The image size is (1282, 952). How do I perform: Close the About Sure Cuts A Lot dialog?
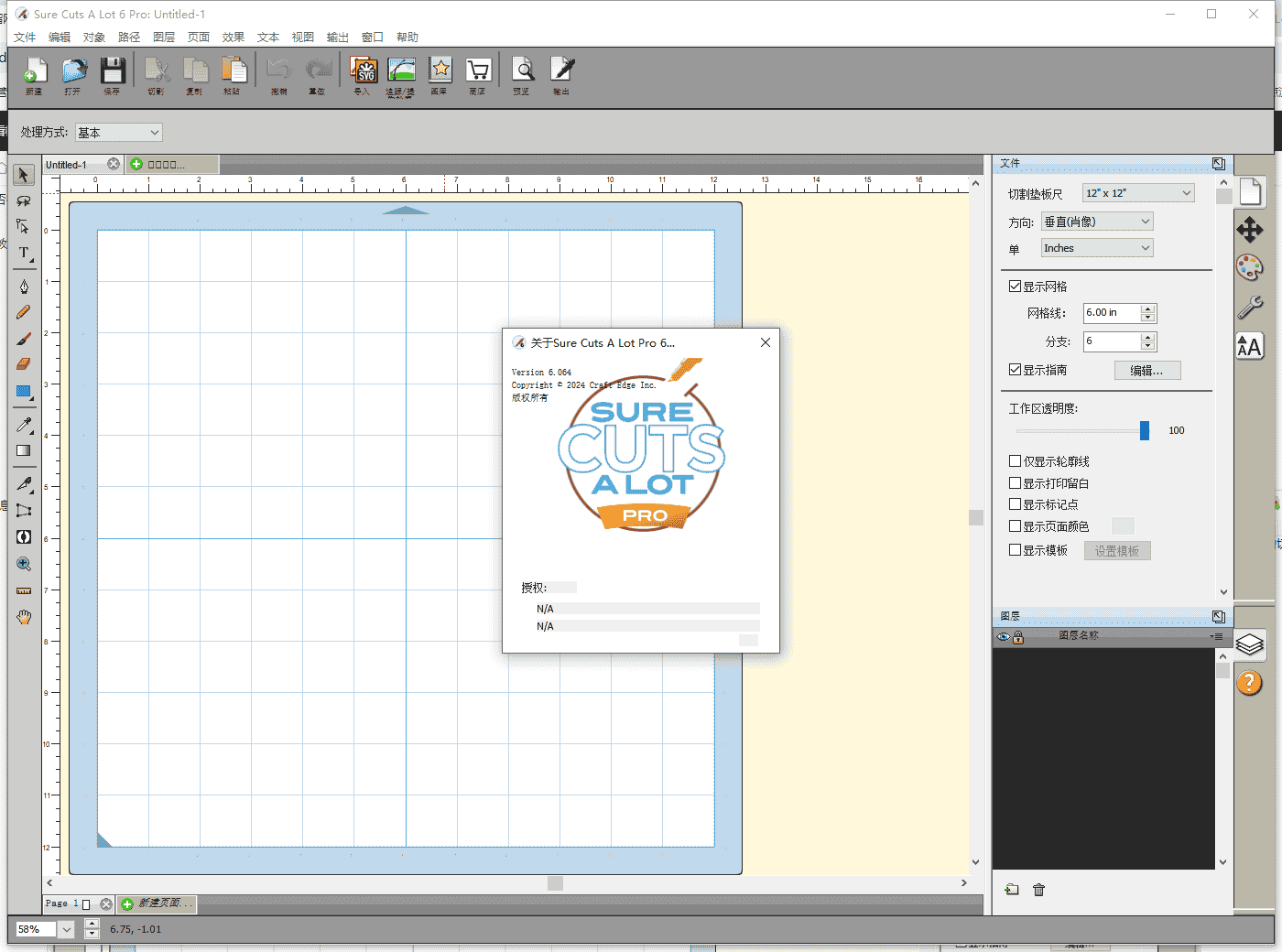point(766,342)
